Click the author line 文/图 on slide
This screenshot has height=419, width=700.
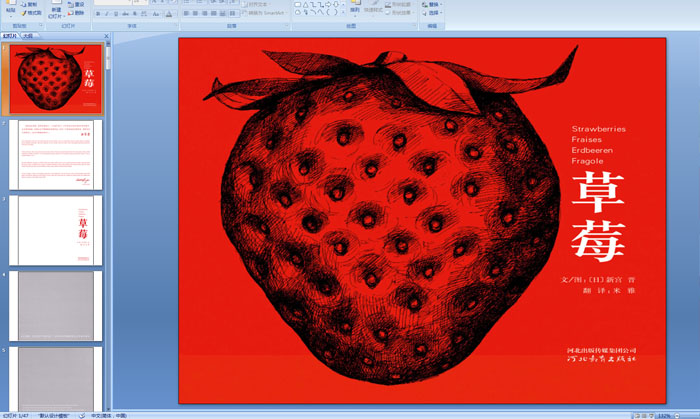point(598,280)
